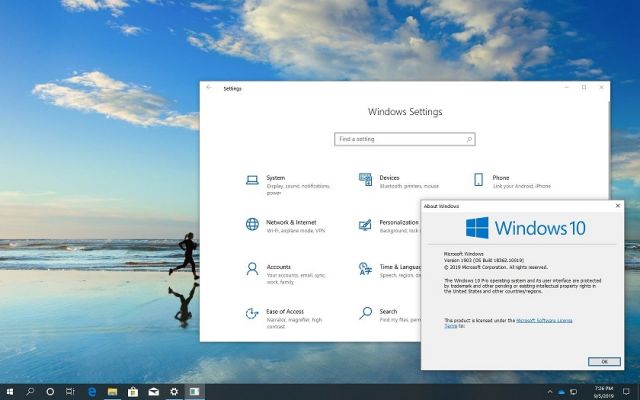Open the Phone settings category
The width and height of the screenshot is (640, 400).
(x=500, y=178)
